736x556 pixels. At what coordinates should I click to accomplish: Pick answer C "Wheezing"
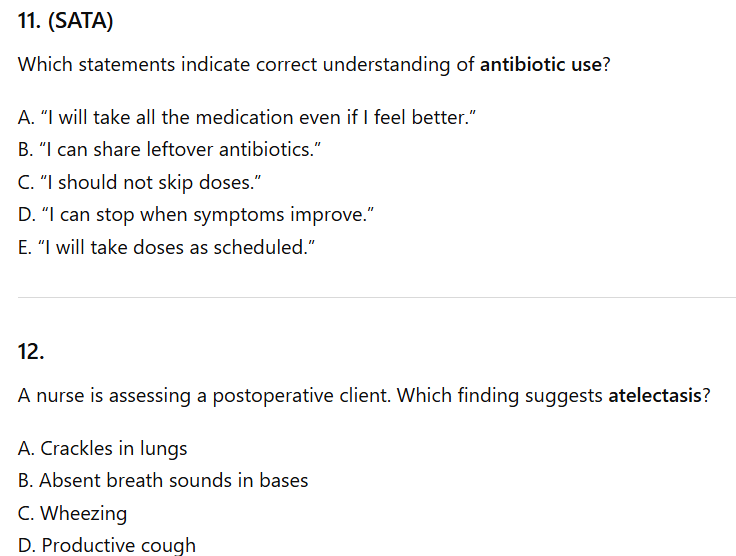pyautogui.click(x=73, y=513)
